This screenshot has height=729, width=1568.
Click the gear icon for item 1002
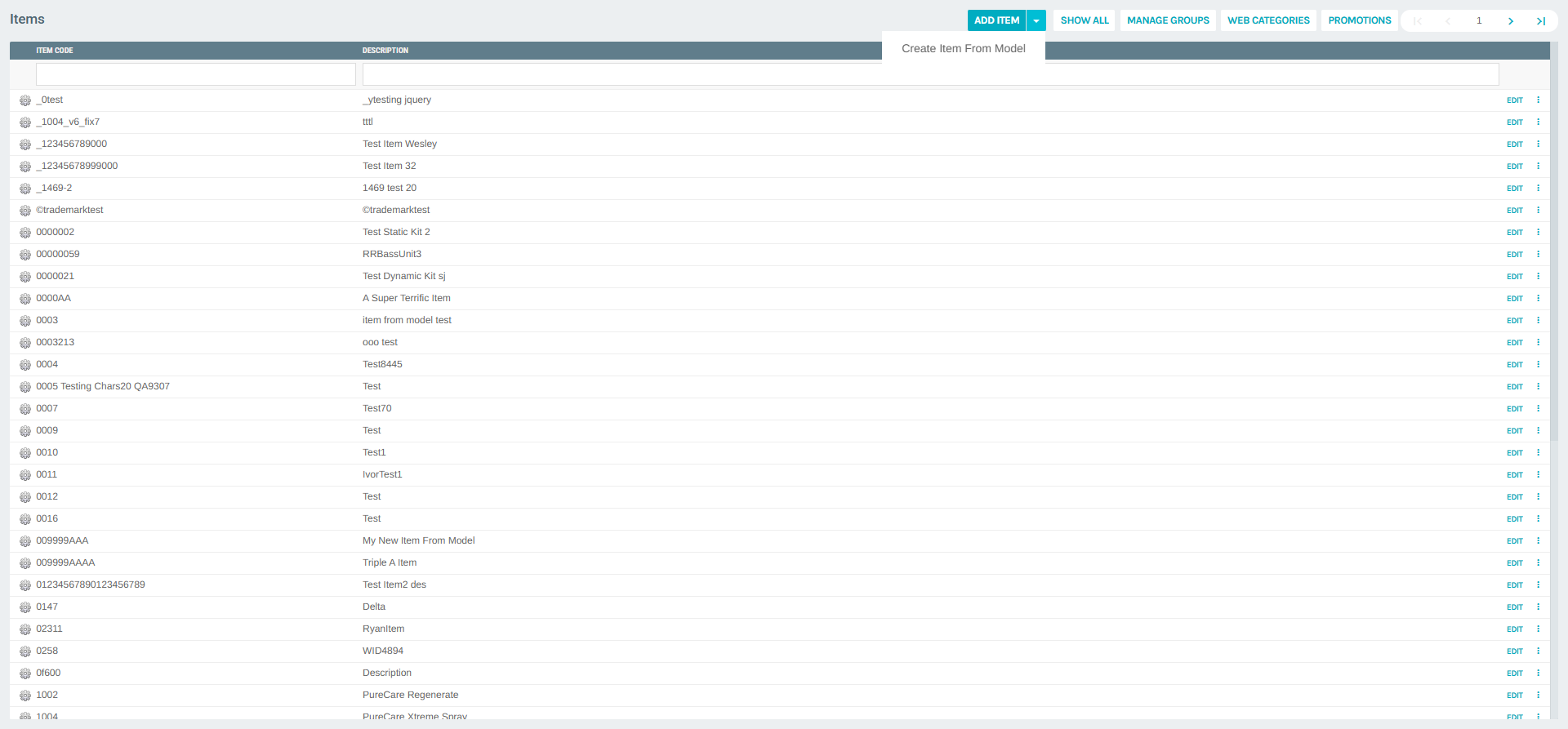25,696
